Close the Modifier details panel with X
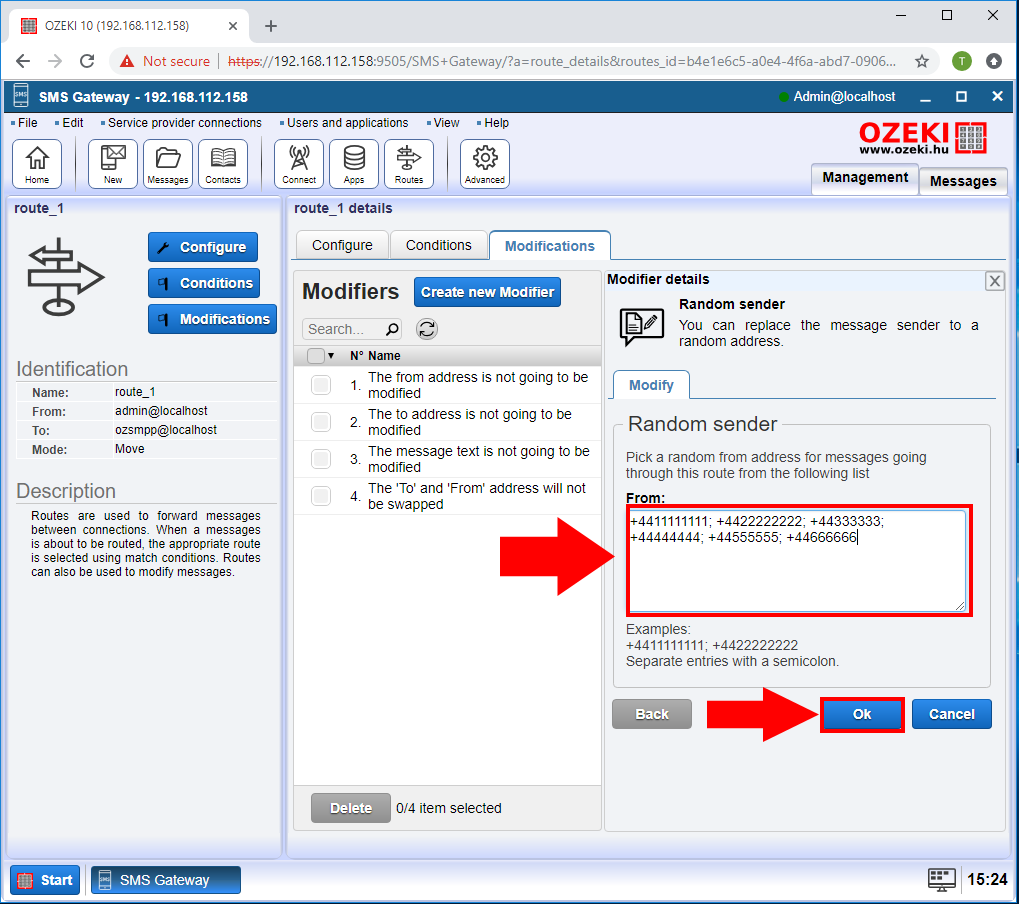The image size is (1019, 904). coord(994,281)
